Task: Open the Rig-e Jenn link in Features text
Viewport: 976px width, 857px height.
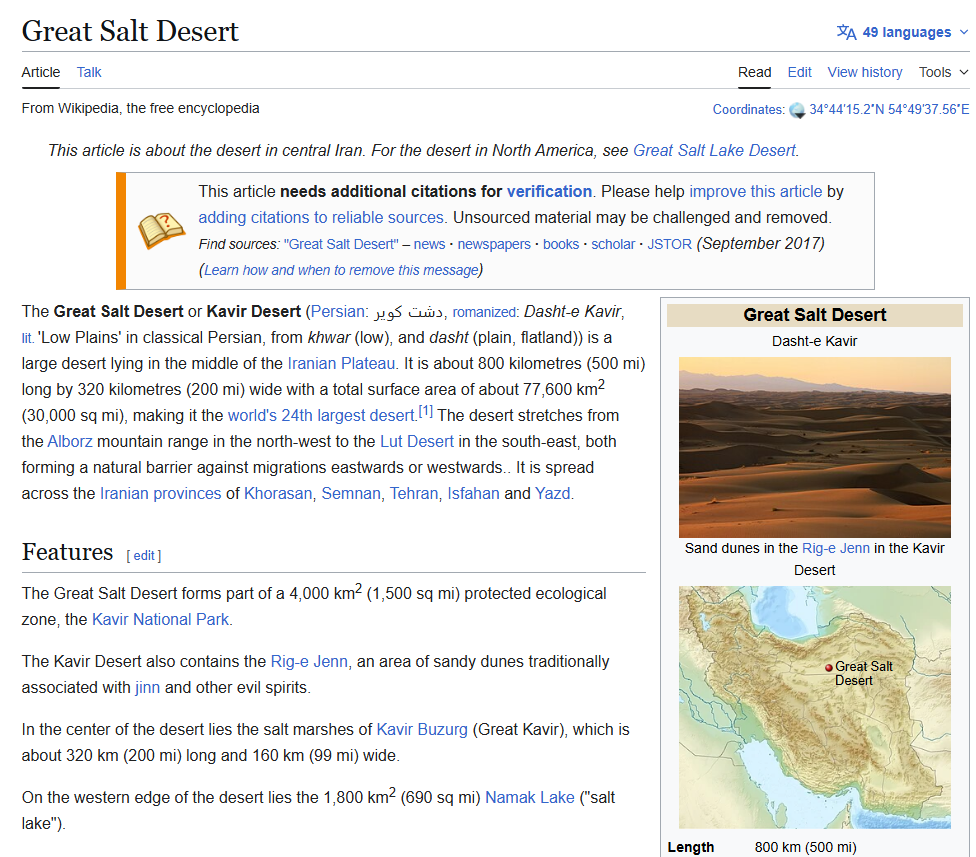Action: (x=309, y=662)
